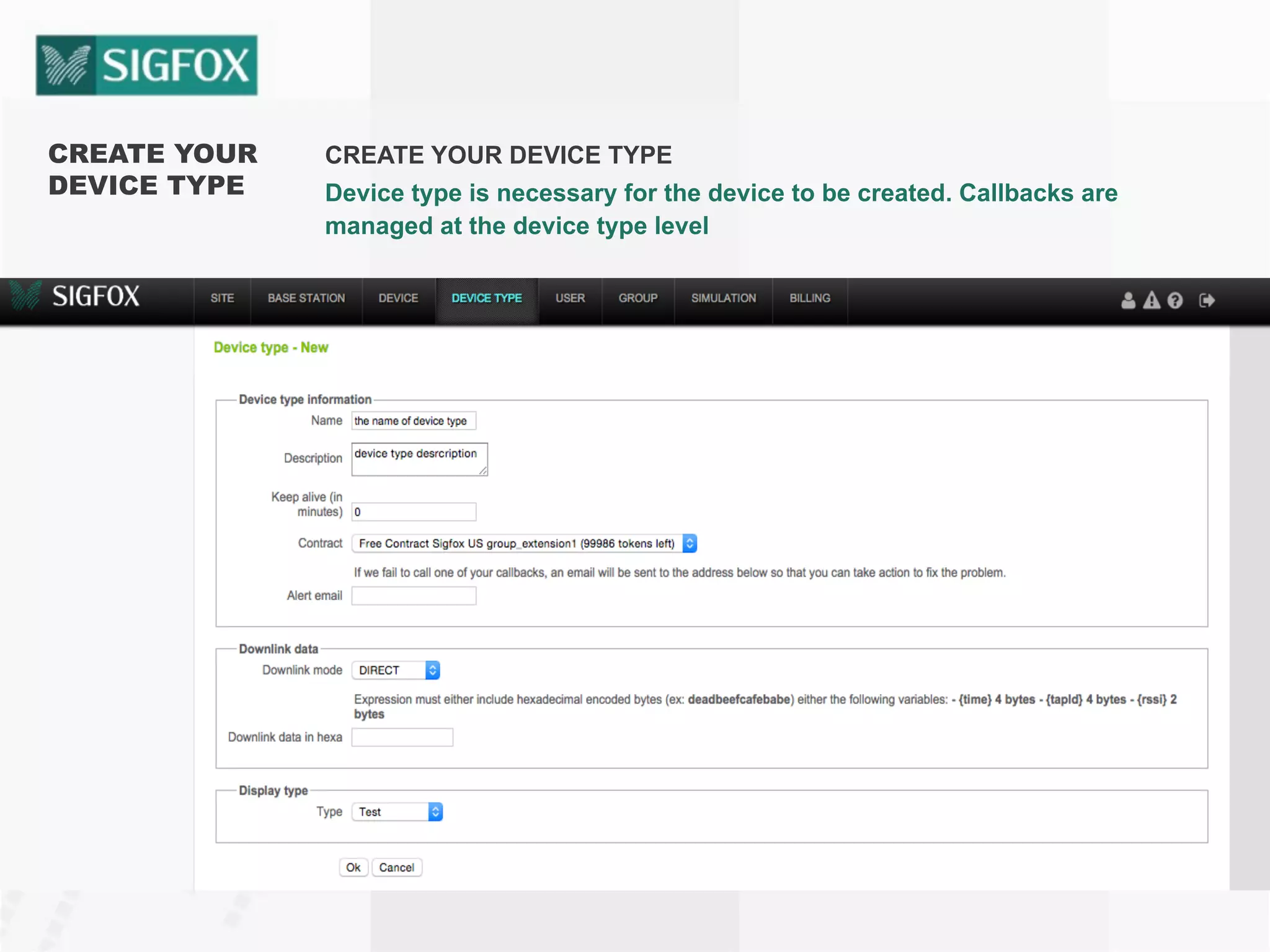Click the SIGFOX logo in navigation bar
The image size is (1270, 952).
(75, 296)
